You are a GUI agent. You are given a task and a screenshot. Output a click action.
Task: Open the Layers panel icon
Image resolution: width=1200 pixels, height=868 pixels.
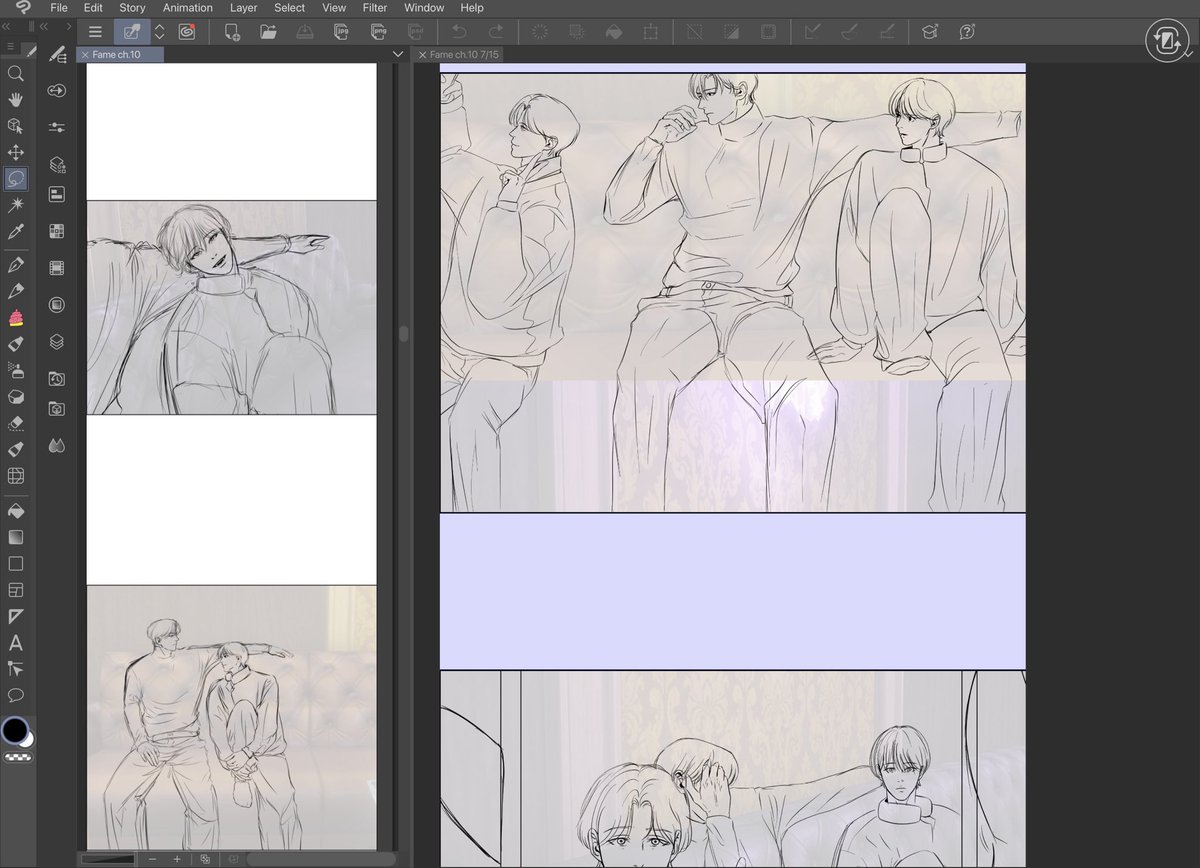coord(56,341)
